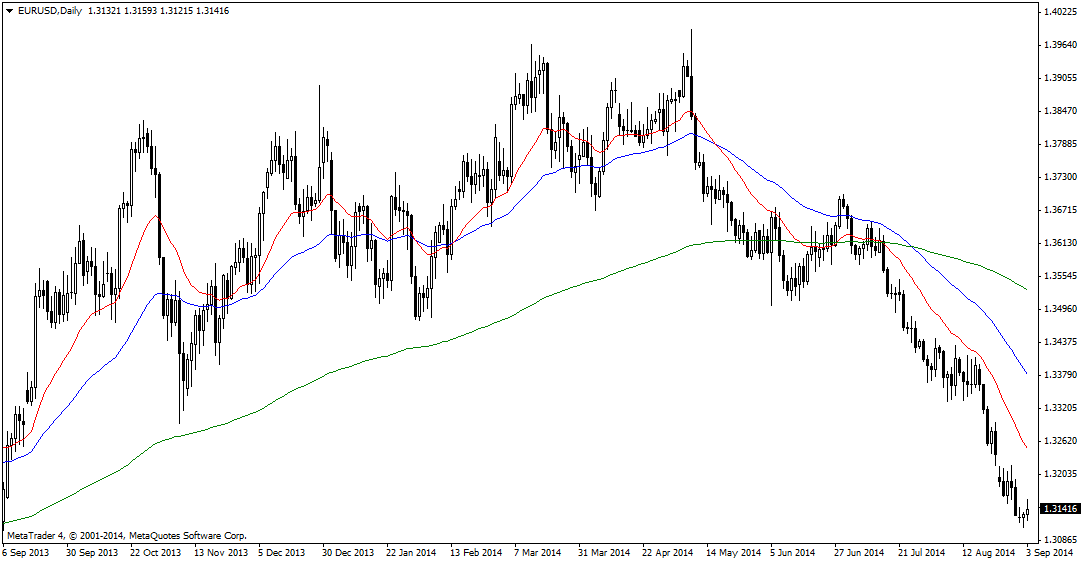Viewport: 1081px width, 561px height.
Task: Click the 1.37300 price scale label
Action: click(x=1060, y=177)
